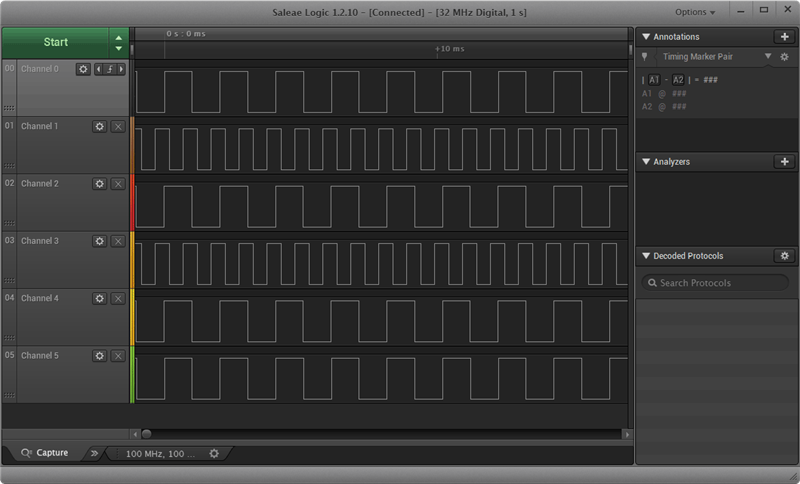Open Channel 2 settings gear
Viewport: 800px width, 484px height.
[x=99, y=184]
